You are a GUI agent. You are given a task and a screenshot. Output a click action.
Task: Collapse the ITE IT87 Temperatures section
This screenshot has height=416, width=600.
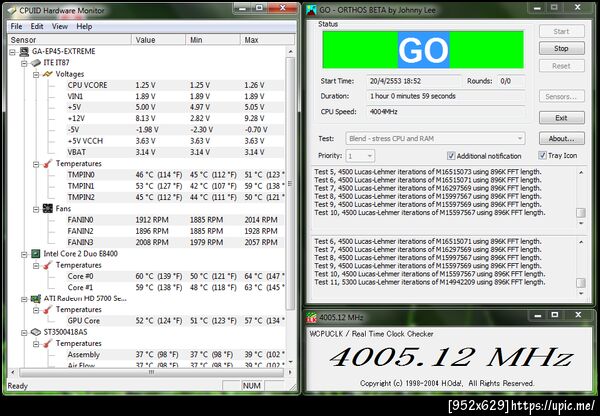(x=36, y=164)
